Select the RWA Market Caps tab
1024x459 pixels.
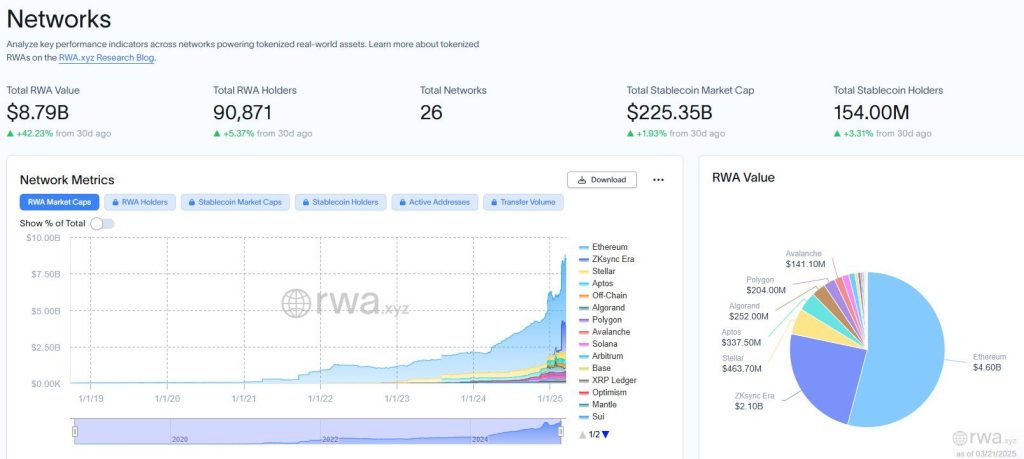(59, 202)
